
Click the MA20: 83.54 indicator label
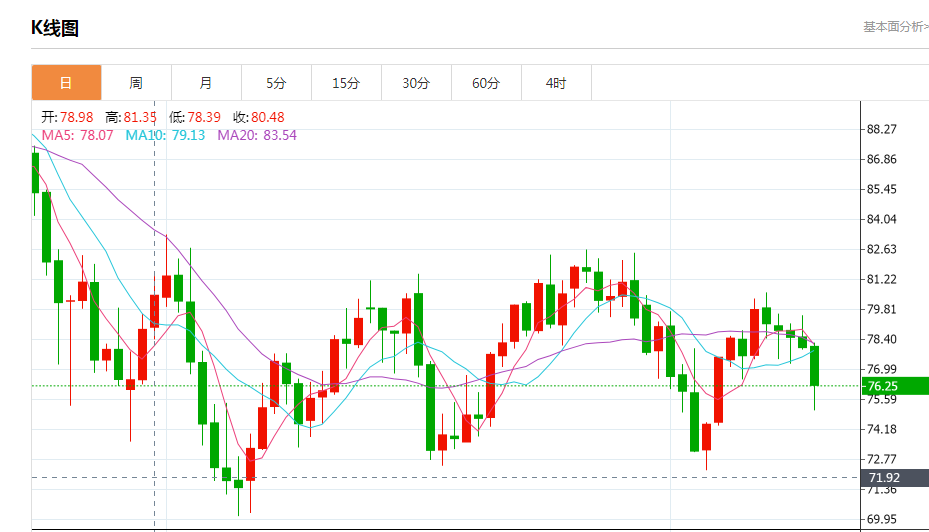point(257,135)
